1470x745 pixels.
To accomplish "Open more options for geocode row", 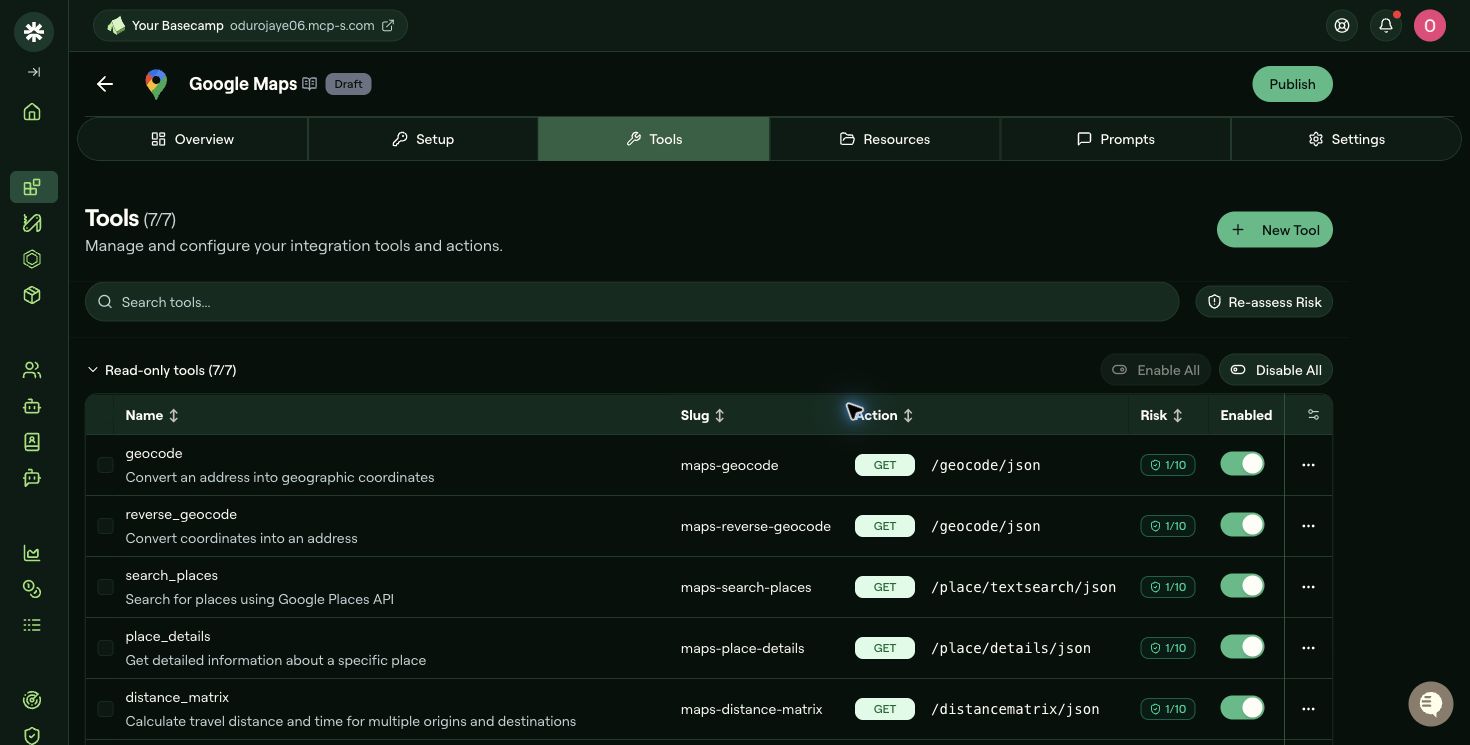I will 1308,465.
